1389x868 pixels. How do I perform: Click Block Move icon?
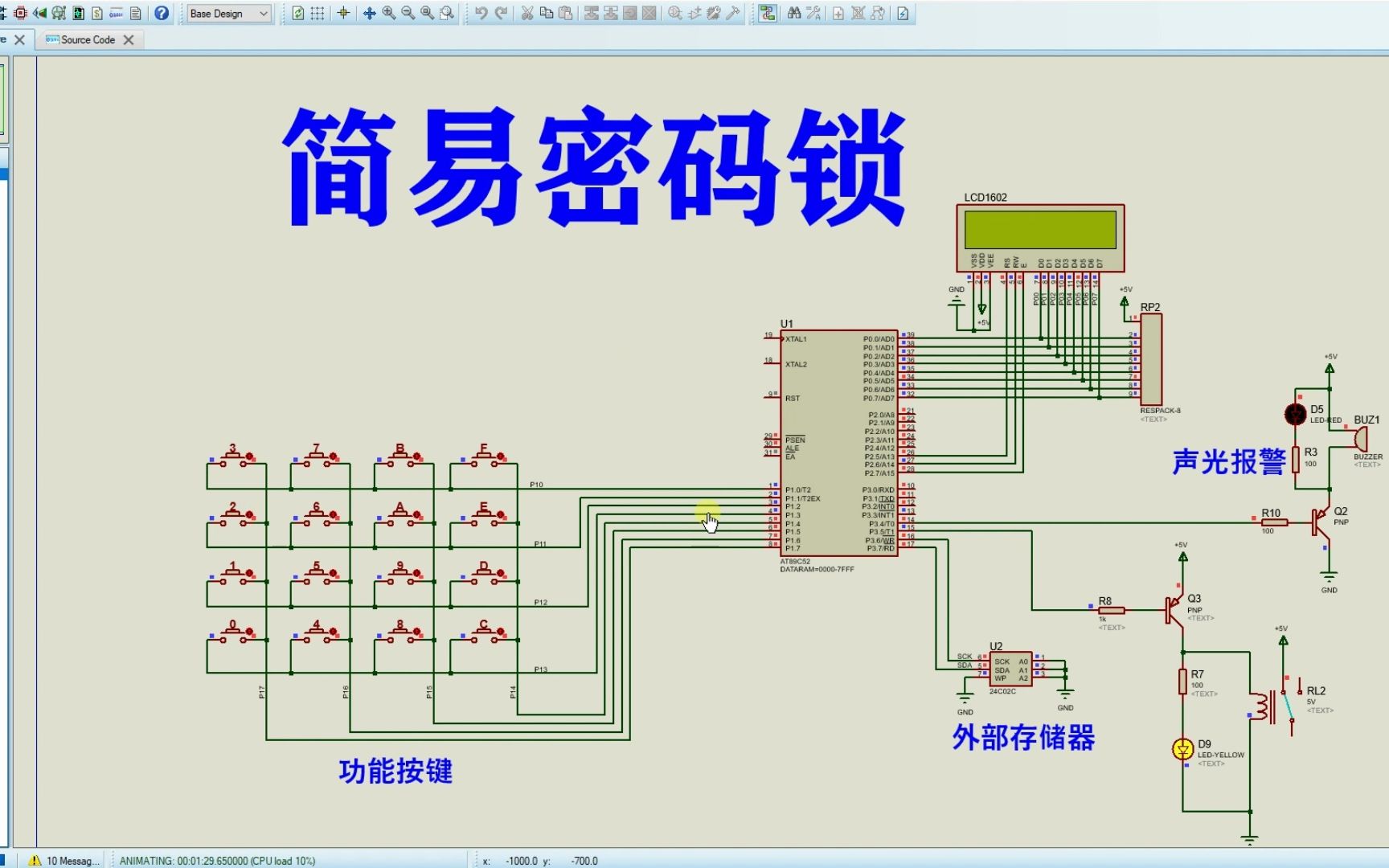click(611, 13)
